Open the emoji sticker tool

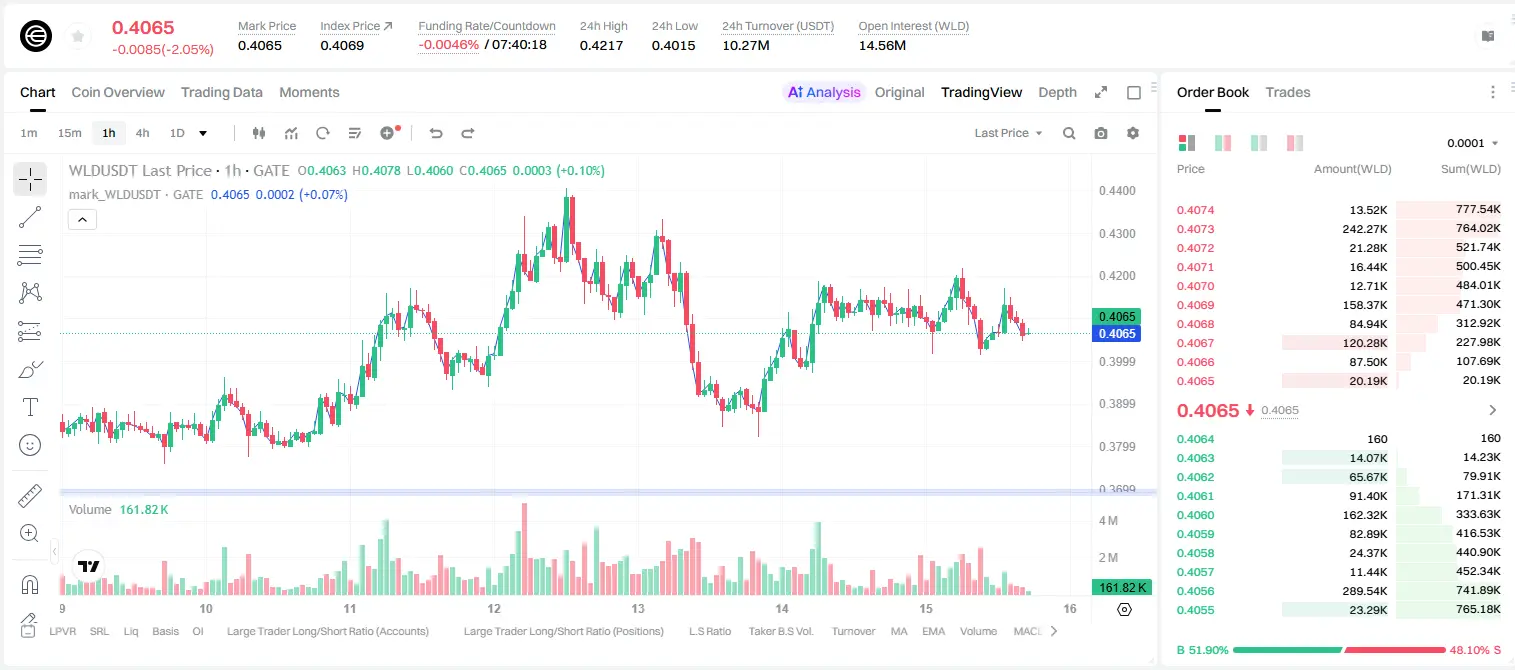pyautogui.click(x=30, y=445)
